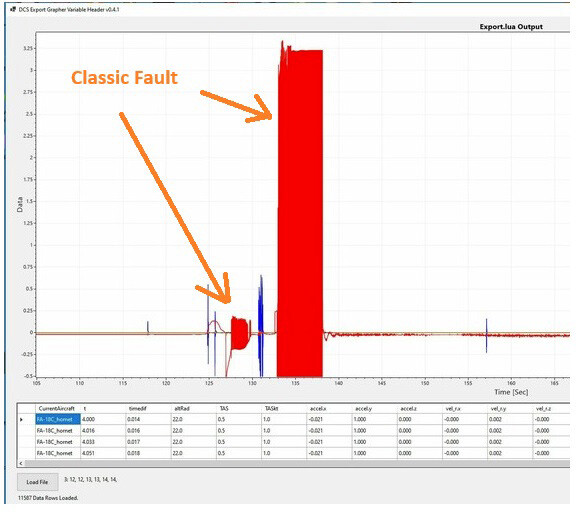Screen dimensions: 579x515
Task: Select the FA-18C_hornet cell in the 4.051 row
Action: point(58,453)
